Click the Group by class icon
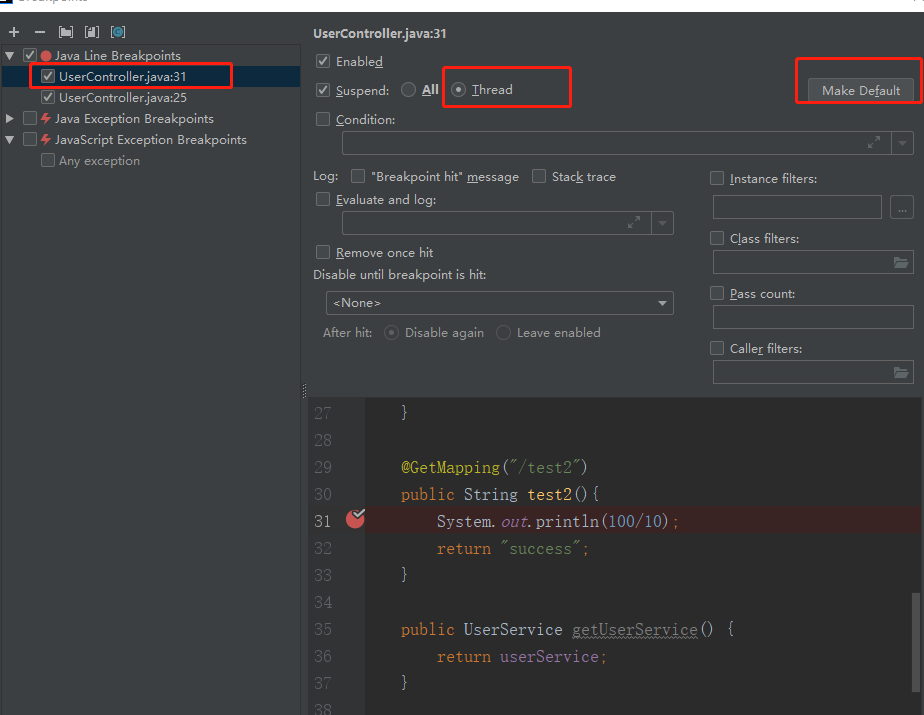 point(118,33)
